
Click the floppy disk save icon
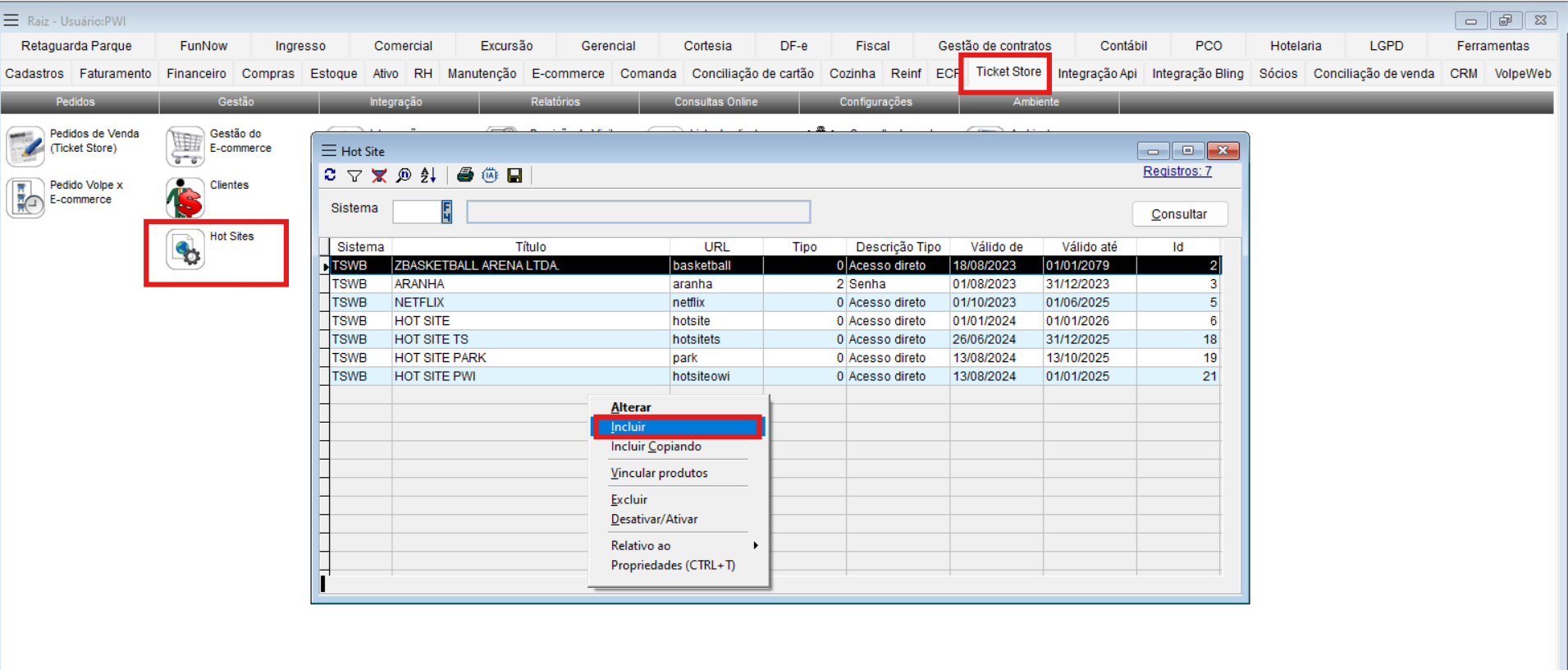(x=514, y=175)
